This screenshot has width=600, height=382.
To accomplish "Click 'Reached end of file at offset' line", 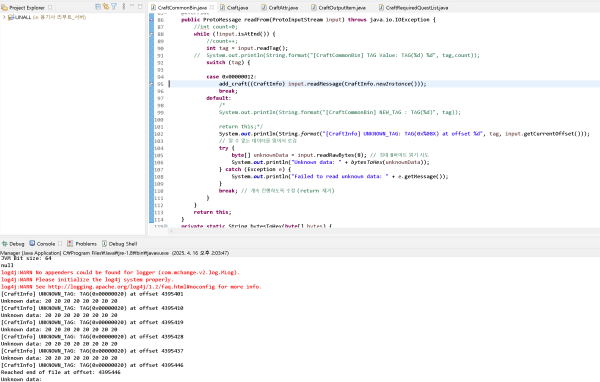I will coord(60,372).
